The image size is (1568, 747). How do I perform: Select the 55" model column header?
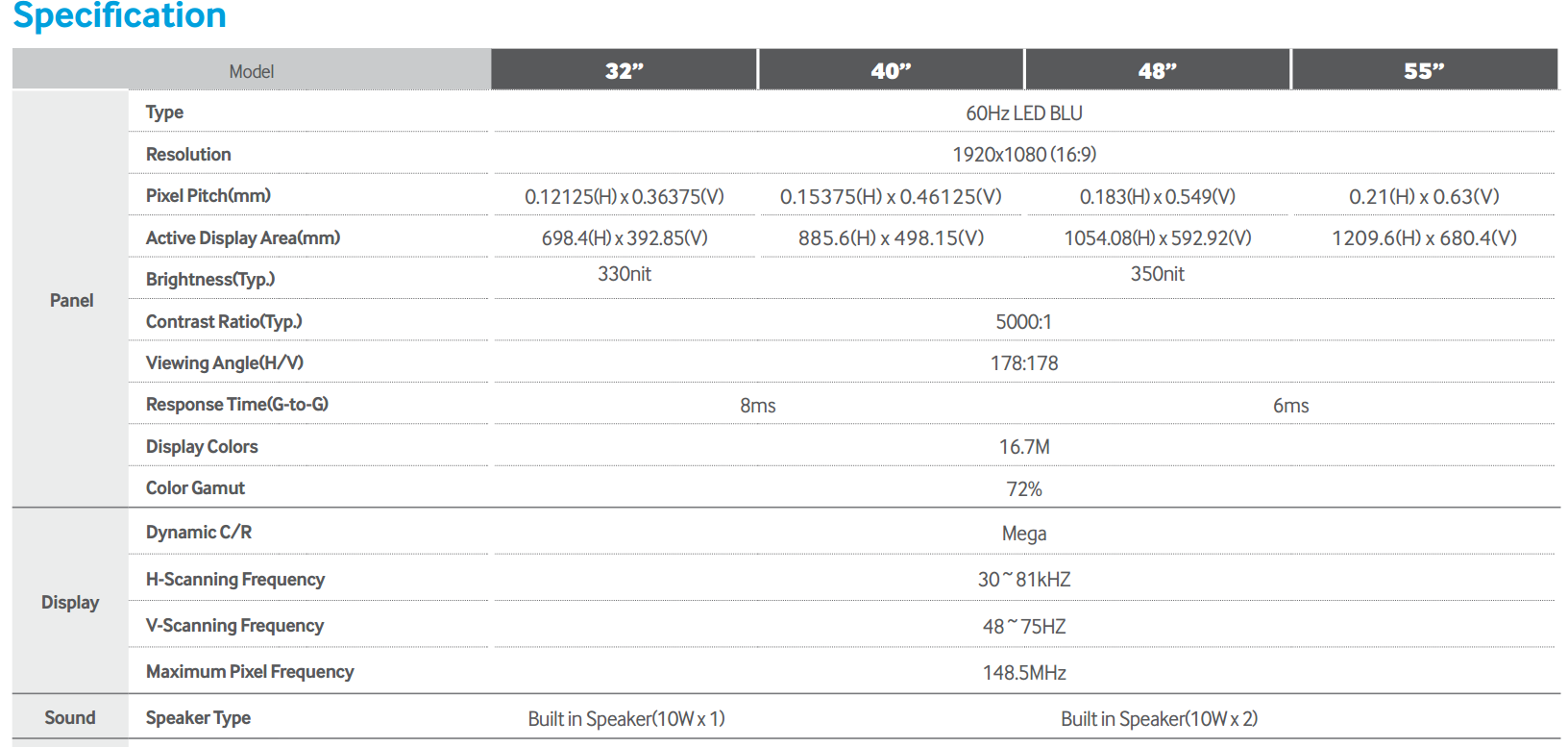point(1425,70)
